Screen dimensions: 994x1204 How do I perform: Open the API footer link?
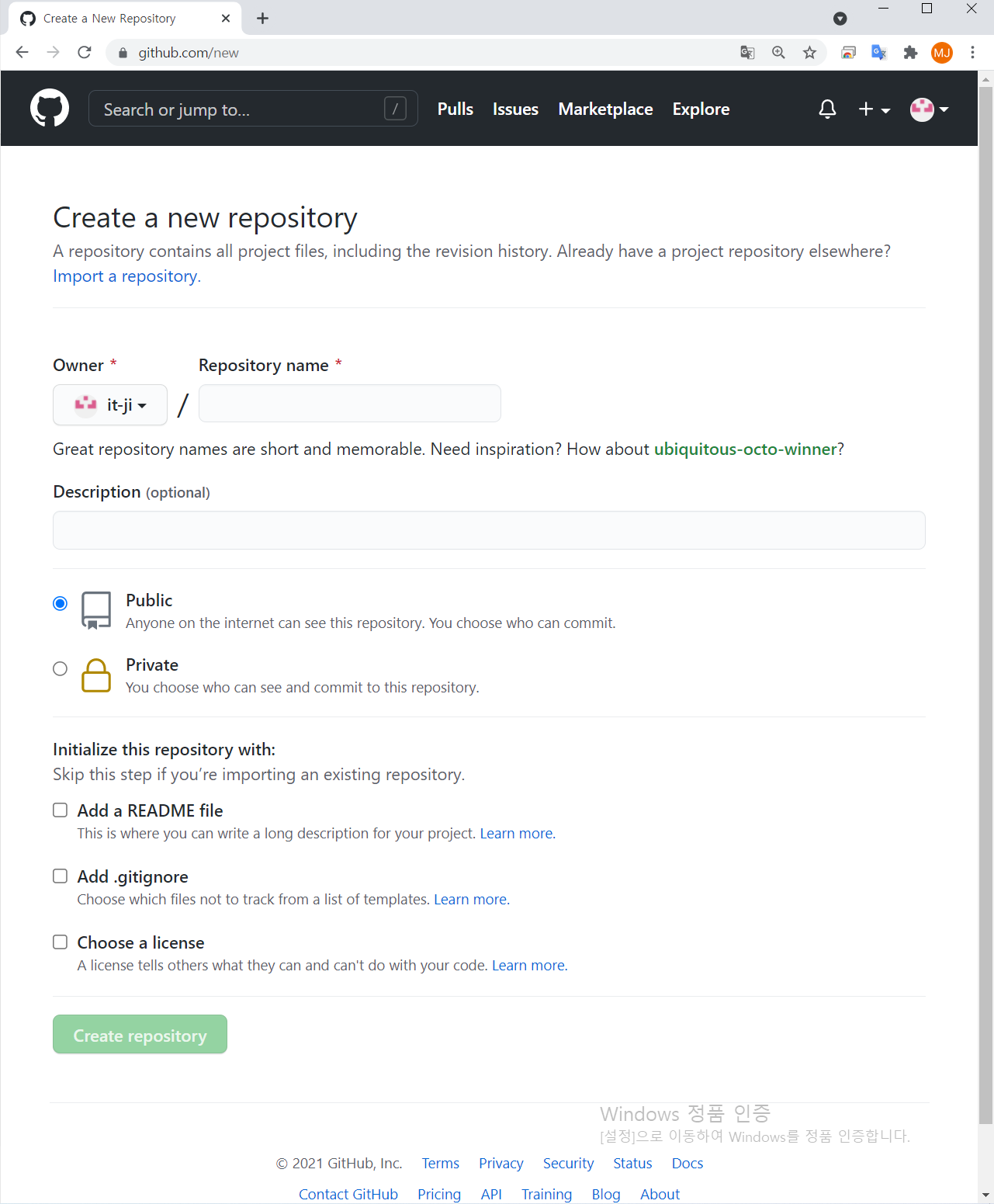point(491,1195)
